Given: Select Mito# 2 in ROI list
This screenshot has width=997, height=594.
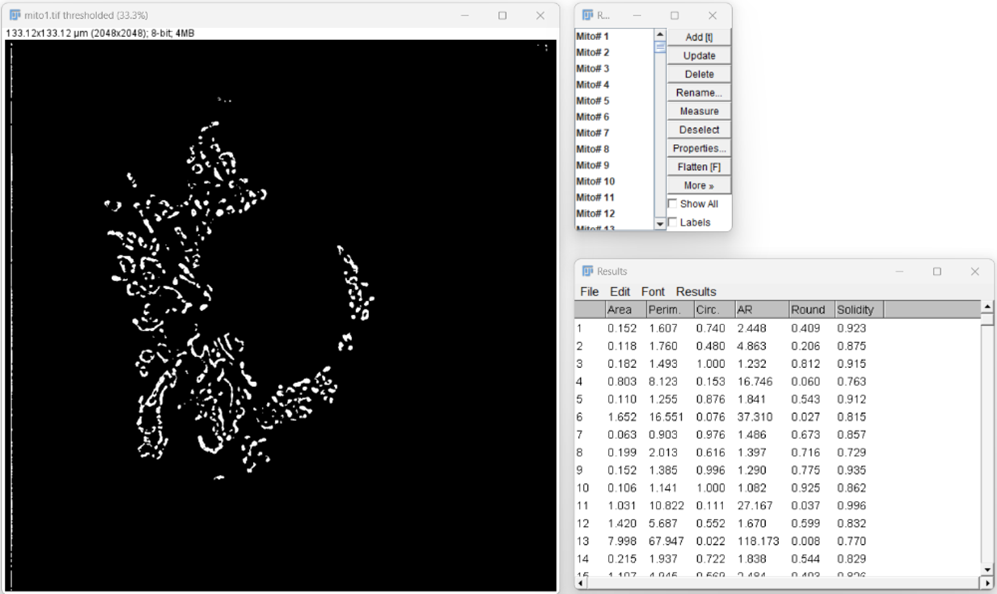Looking at the screenshot, I should [x=614, y=52].
